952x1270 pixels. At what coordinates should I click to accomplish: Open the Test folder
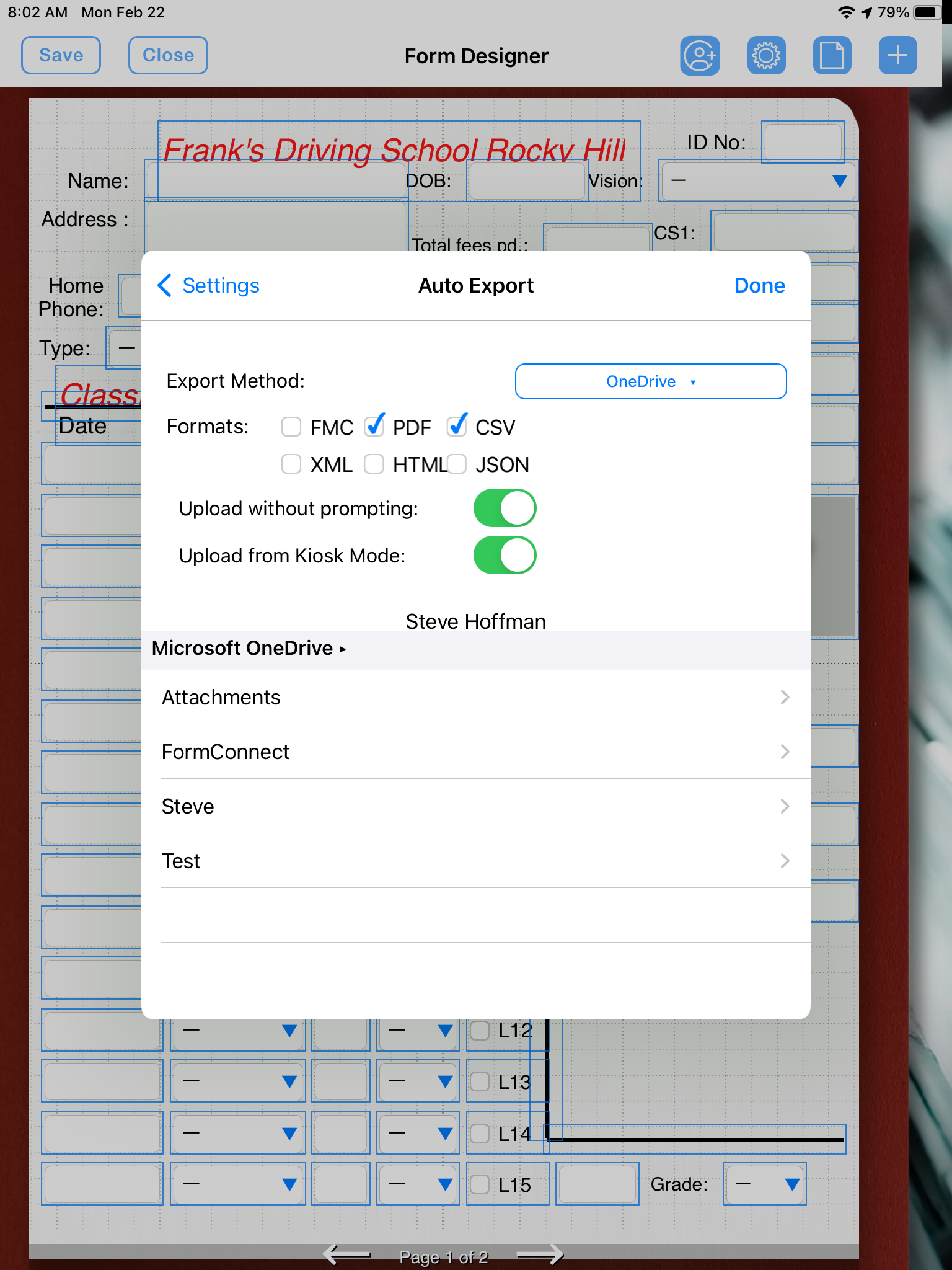click(476, 861)
